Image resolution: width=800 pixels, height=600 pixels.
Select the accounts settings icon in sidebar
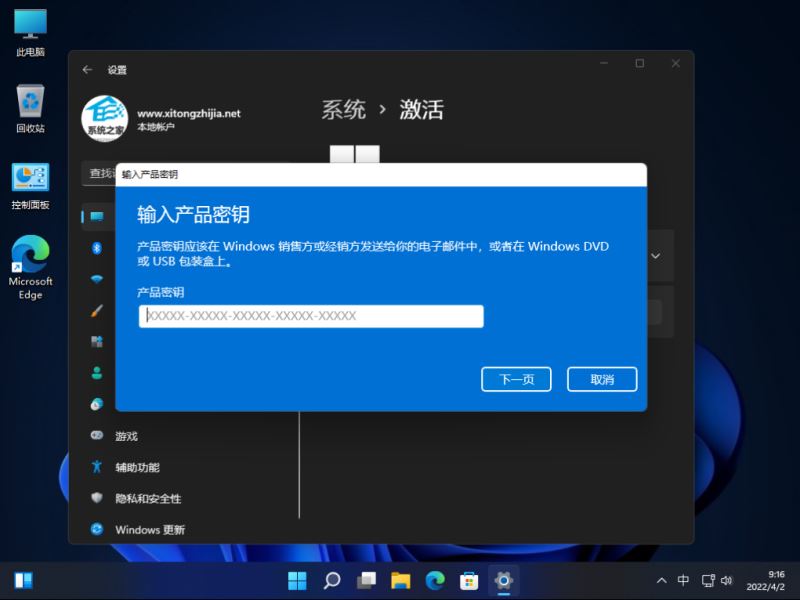[96, 372]
